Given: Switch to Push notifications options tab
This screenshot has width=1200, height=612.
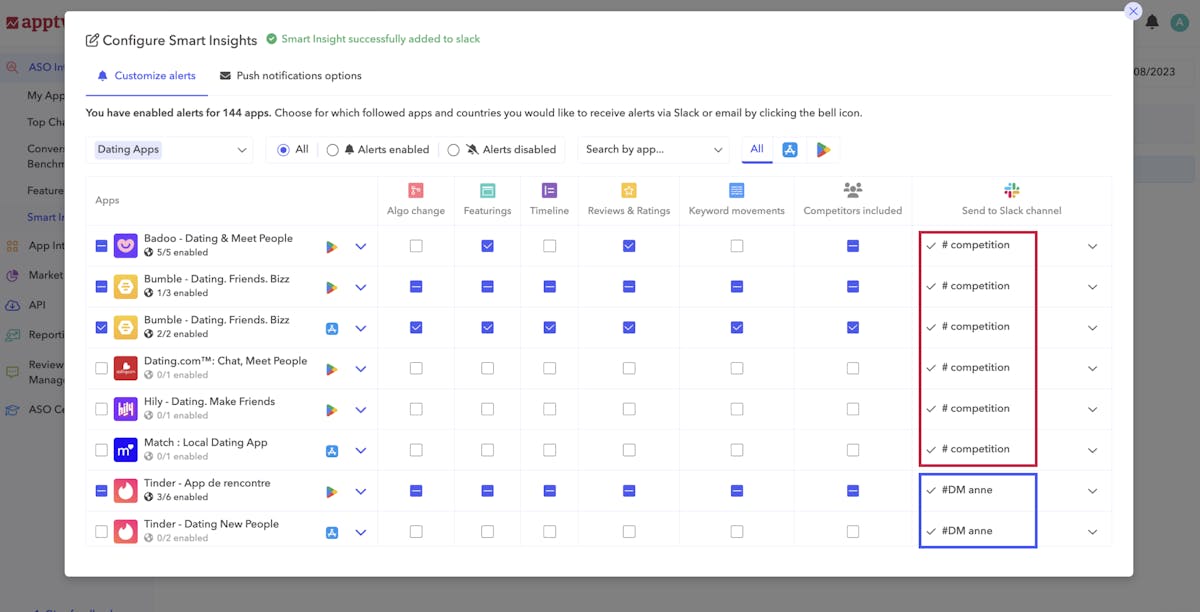Looking at the screenshot, I should pos(290,75).
